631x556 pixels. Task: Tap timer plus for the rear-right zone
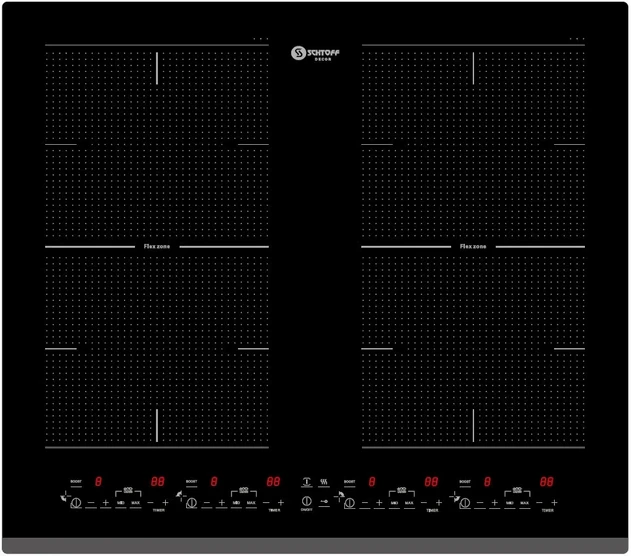pyautogui.click(x=439, y=502)
